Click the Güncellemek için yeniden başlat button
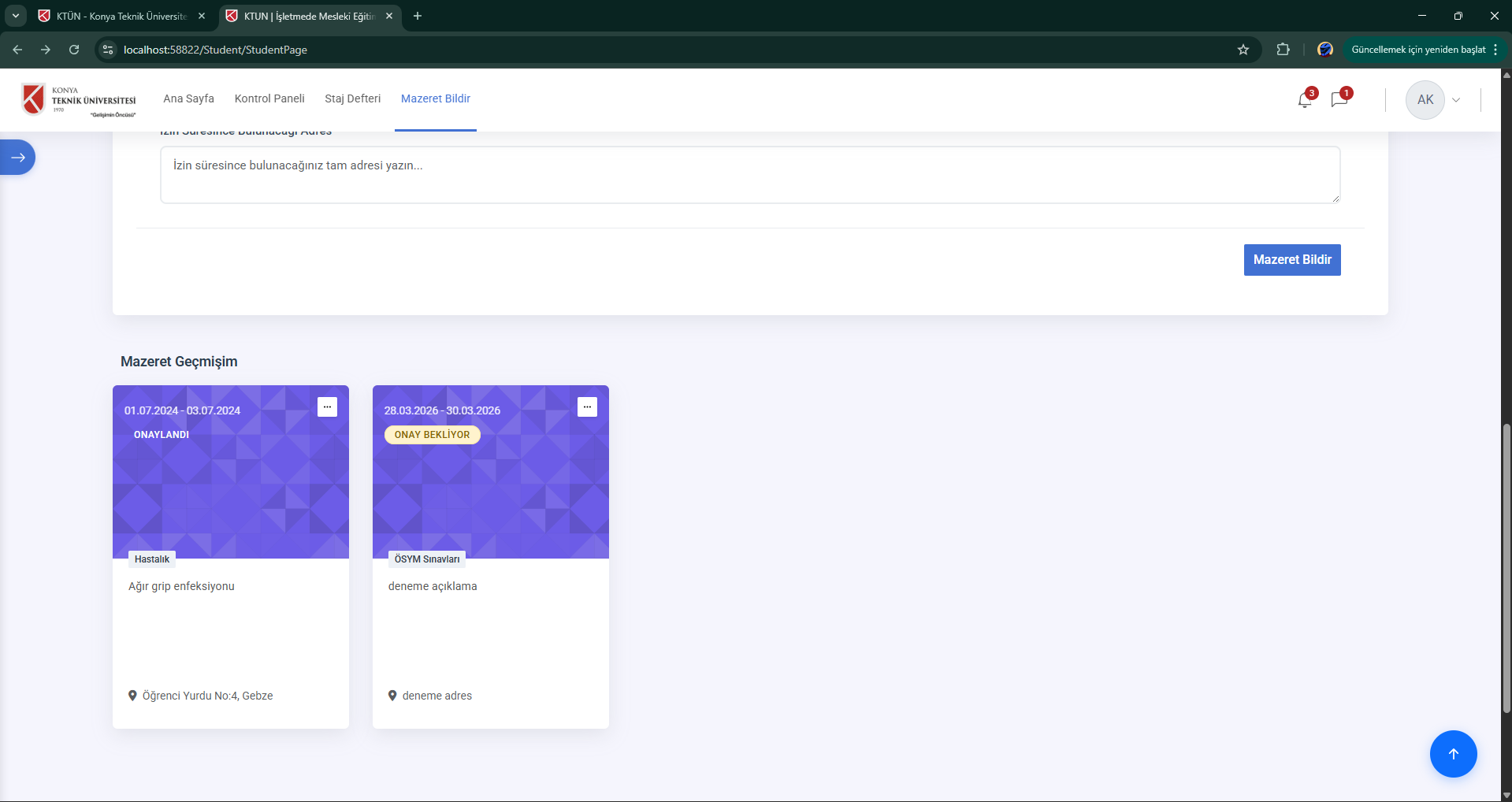Viewport: 1512px width, 802px height. click(1417, 49)
